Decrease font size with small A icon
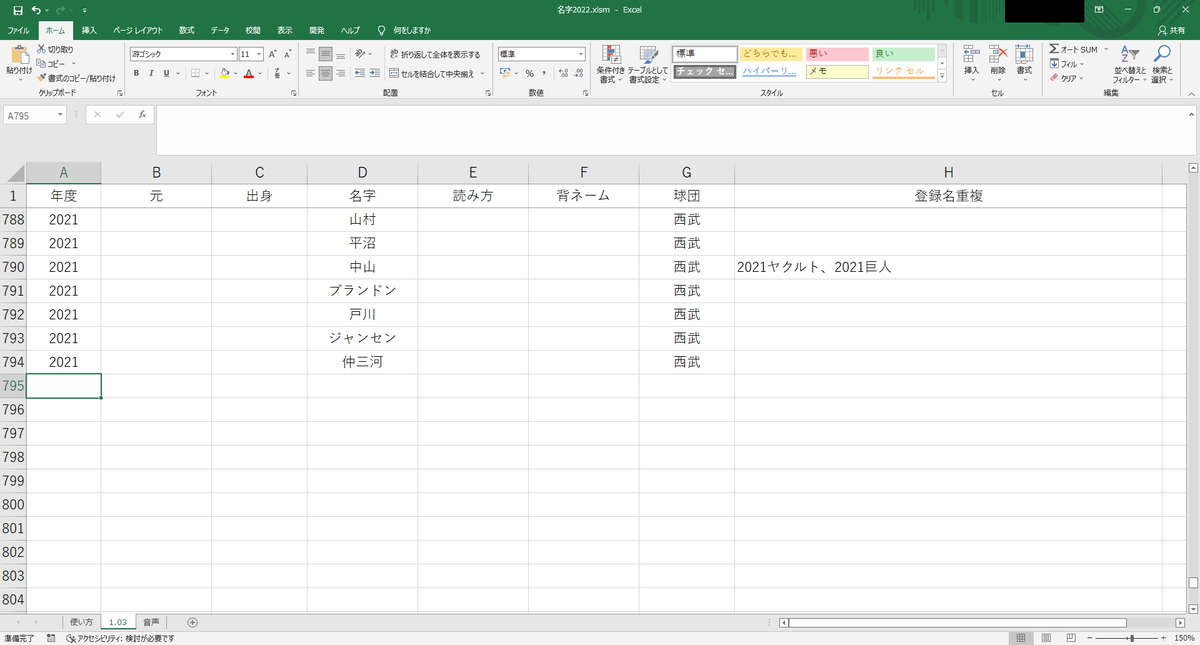The image size is (1200, 645). click(x=287, y=54)
